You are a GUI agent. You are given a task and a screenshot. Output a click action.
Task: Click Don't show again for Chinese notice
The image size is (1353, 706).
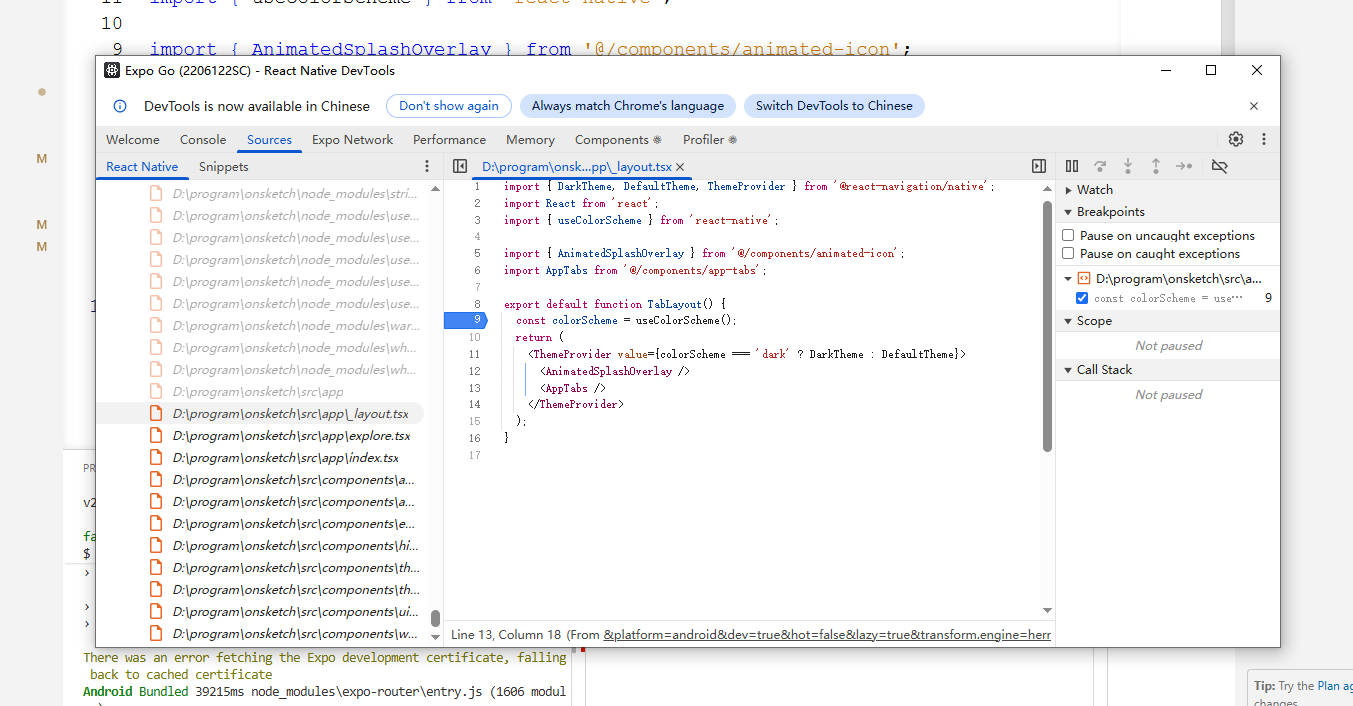point(448,105)
